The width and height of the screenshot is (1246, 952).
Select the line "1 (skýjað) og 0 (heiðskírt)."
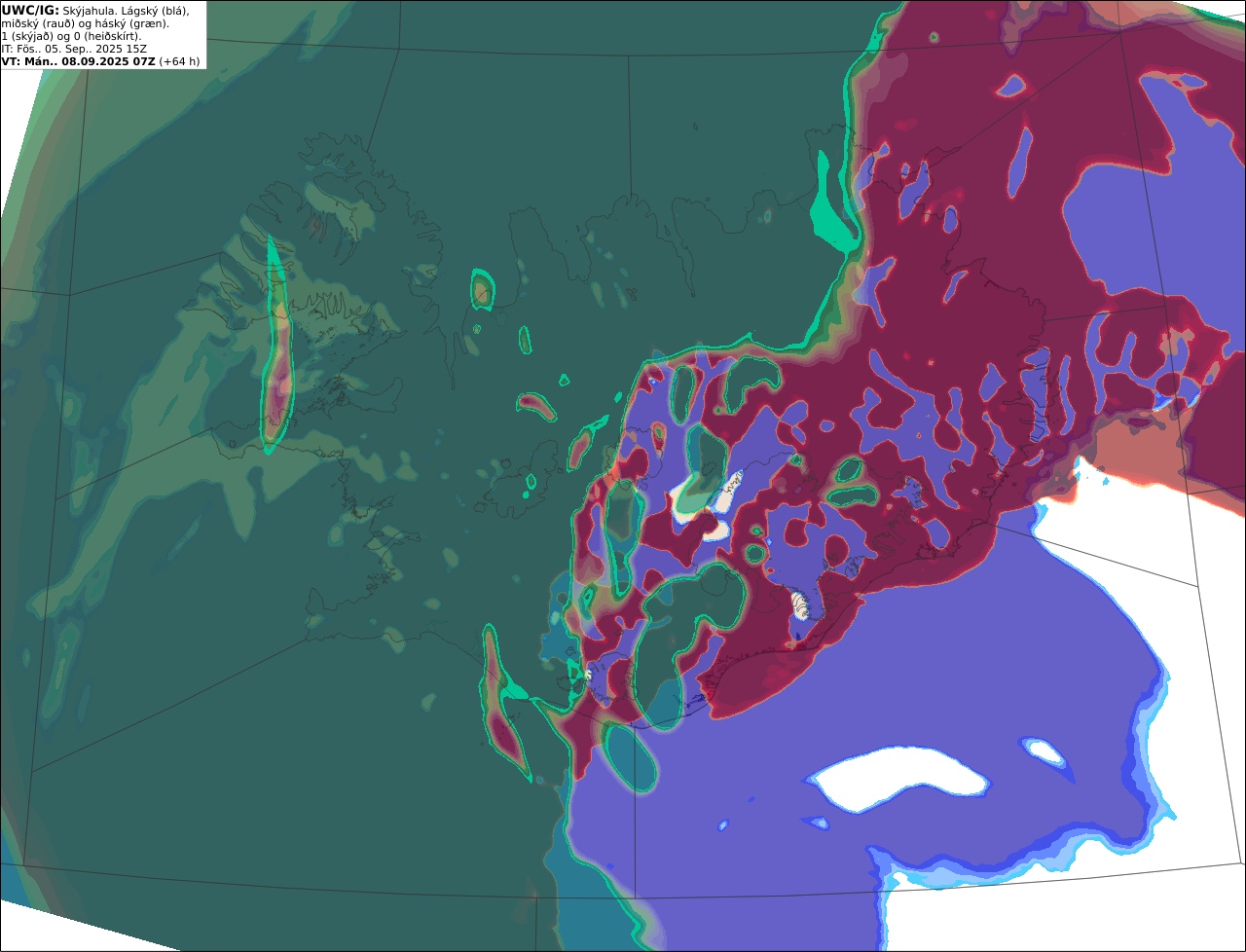(x=71, y=36)
